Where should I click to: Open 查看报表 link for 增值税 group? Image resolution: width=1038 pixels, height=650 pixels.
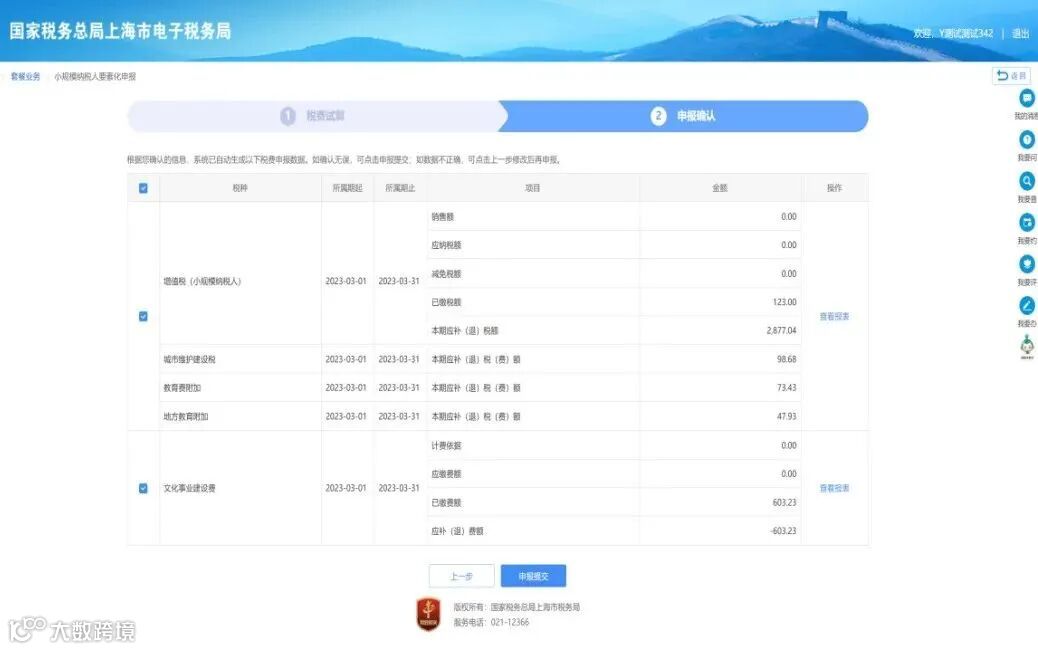coord(834,316)
